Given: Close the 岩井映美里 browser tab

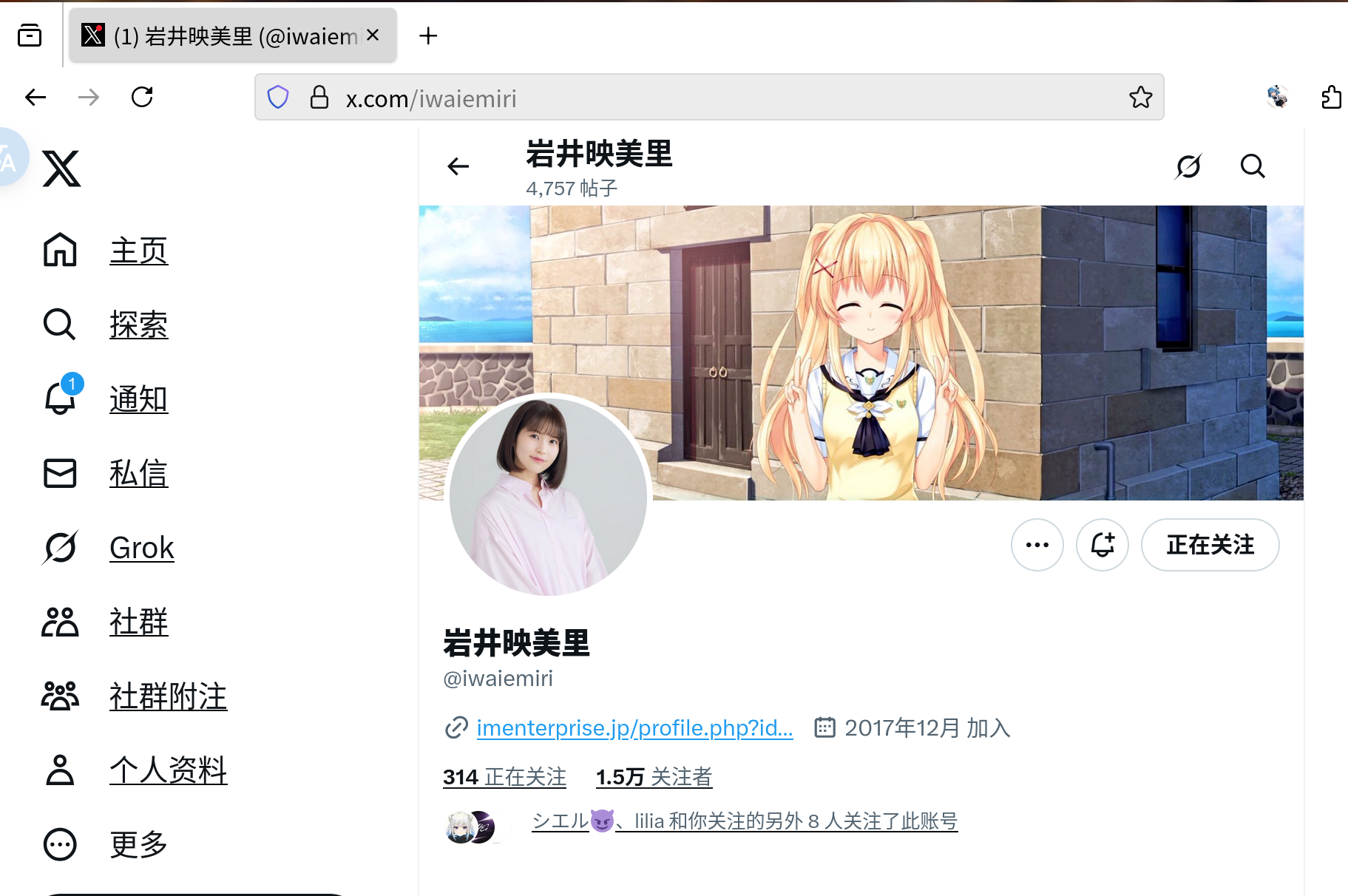Looking at the screenshot, I should (373, 35).
